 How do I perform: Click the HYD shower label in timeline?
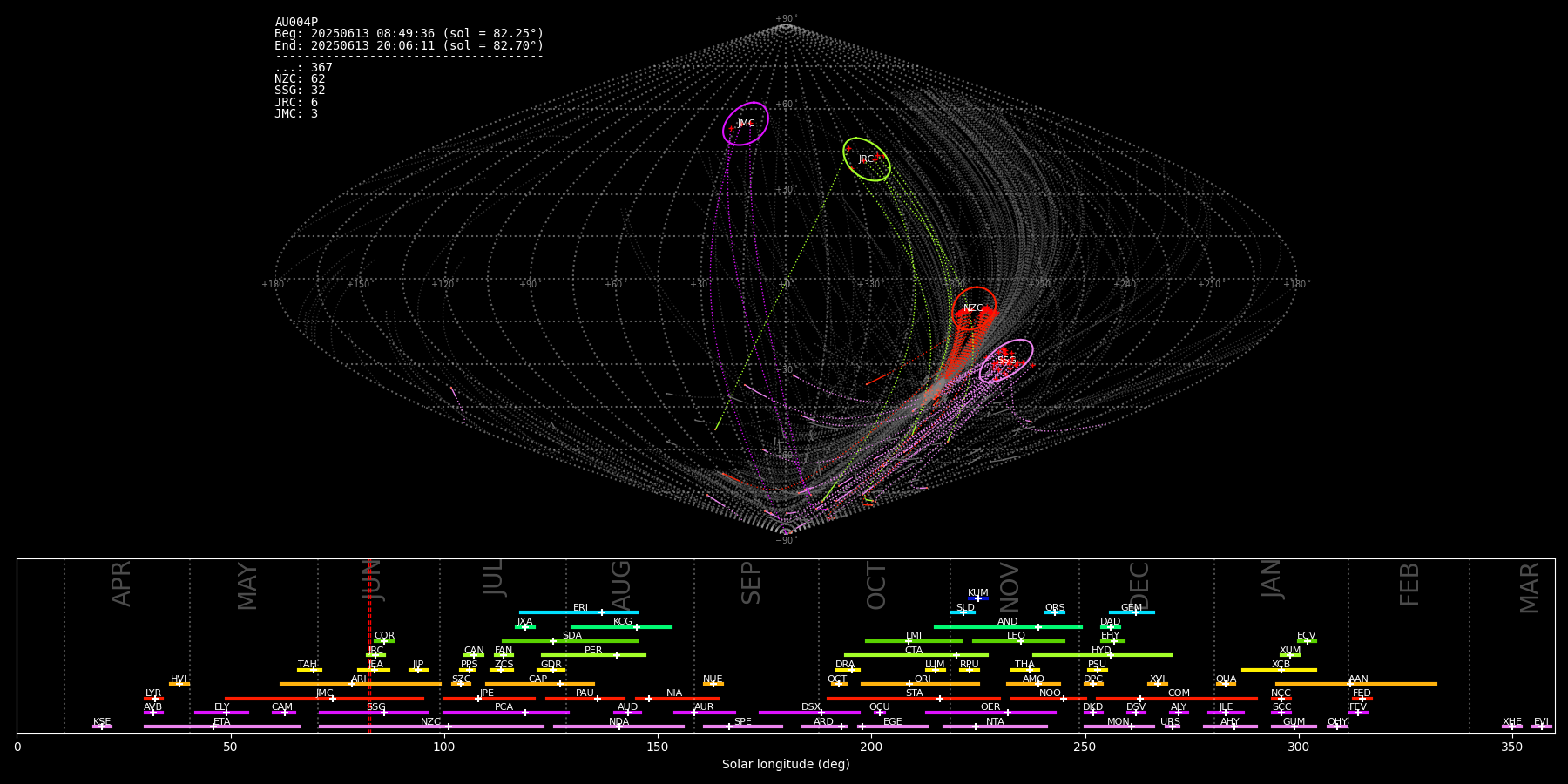[1102, 651]
